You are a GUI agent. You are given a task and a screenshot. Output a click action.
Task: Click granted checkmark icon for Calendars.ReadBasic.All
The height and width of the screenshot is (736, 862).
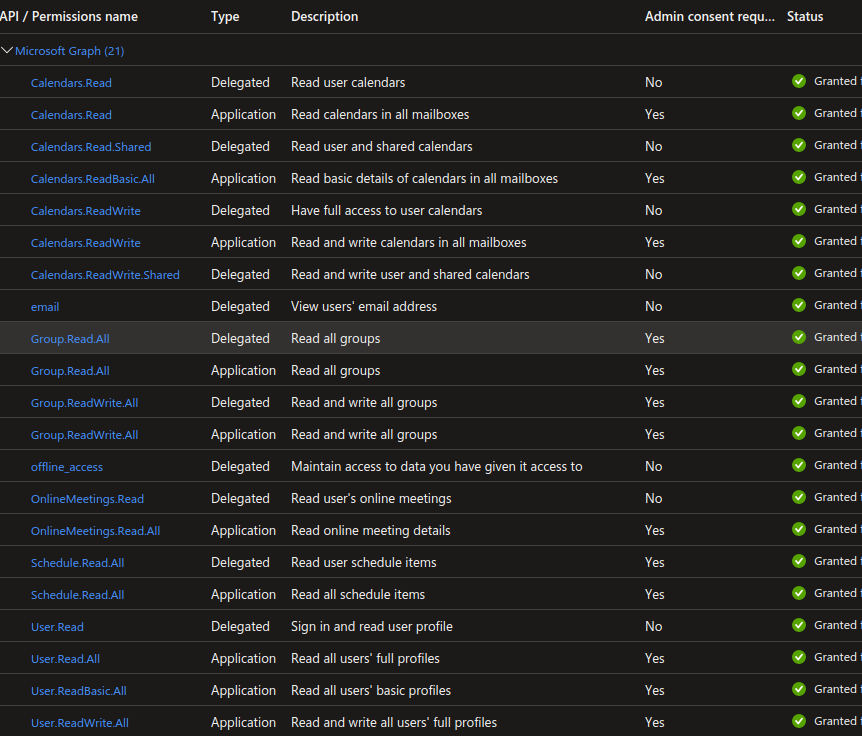[x=799, y=177]
